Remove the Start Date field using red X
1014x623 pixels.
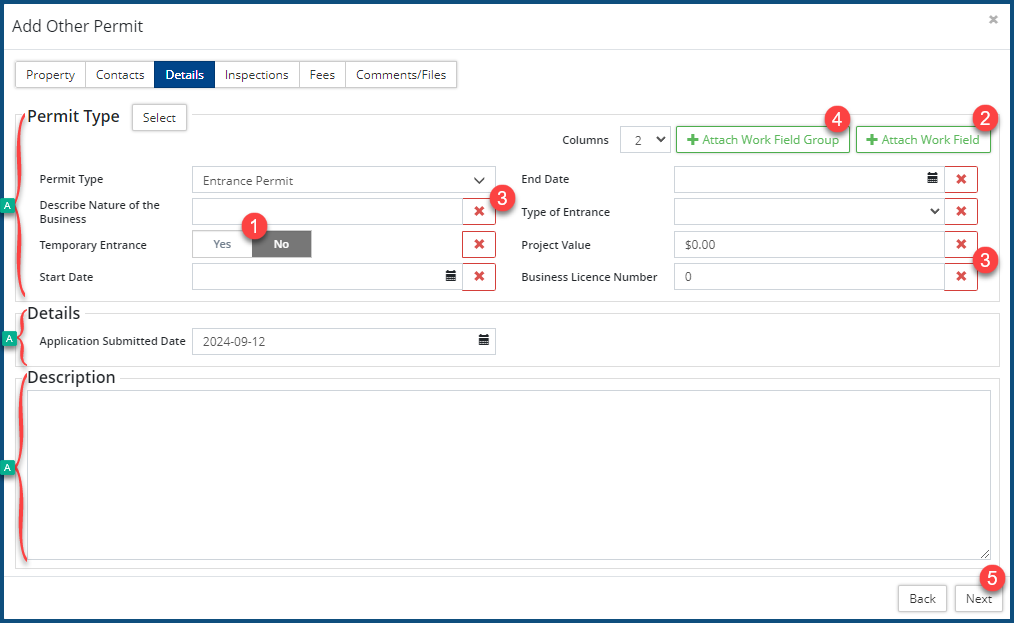[x=479, y=277]
